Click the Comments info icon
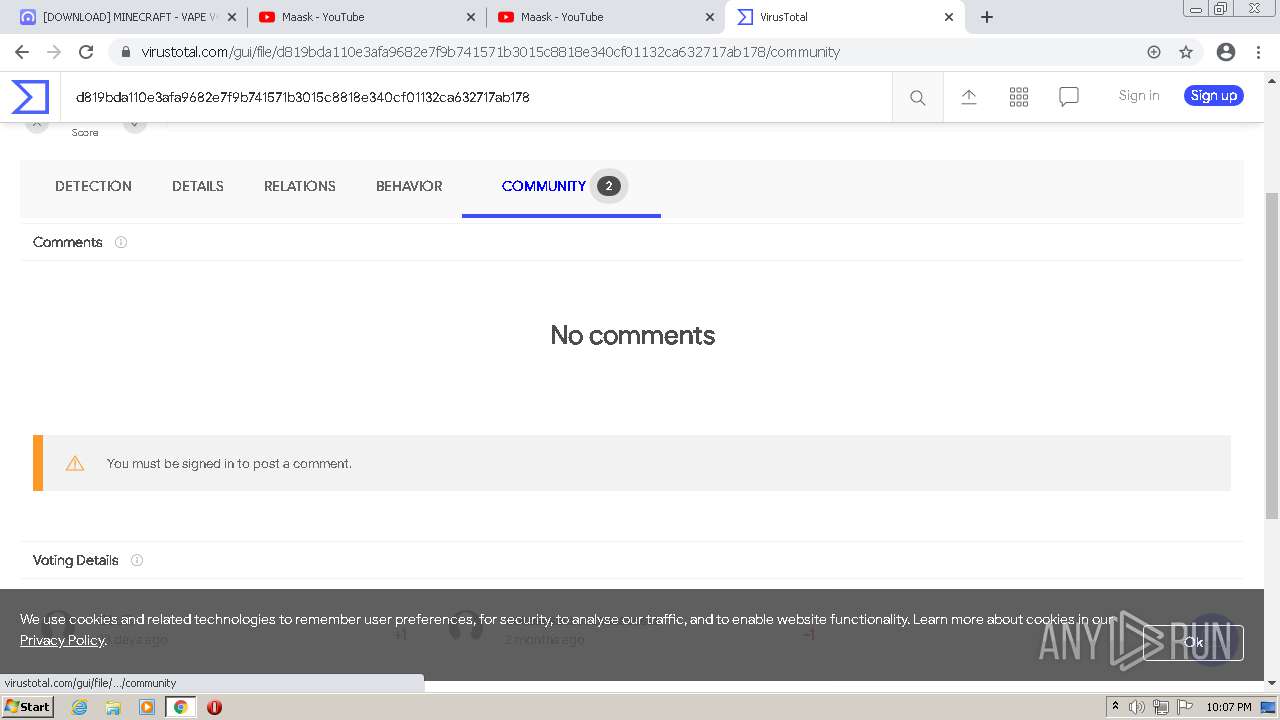Viewport: 1280px width, 720px height. coord(121,242)
